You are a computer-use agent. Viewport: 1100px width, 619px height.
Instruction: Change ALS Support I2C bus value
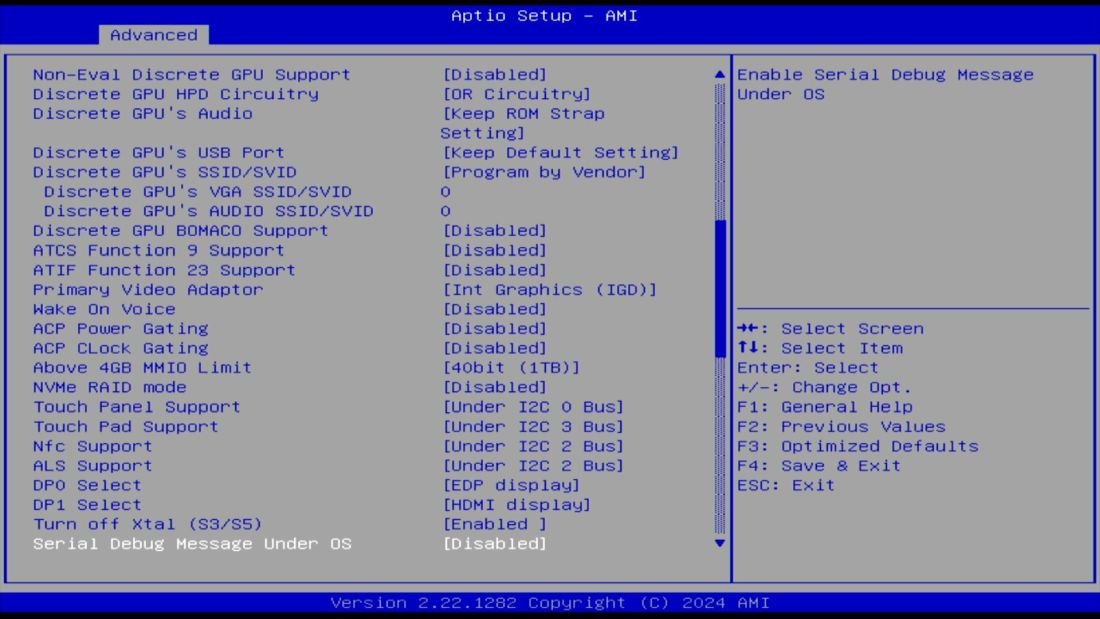tap(533, 466)
